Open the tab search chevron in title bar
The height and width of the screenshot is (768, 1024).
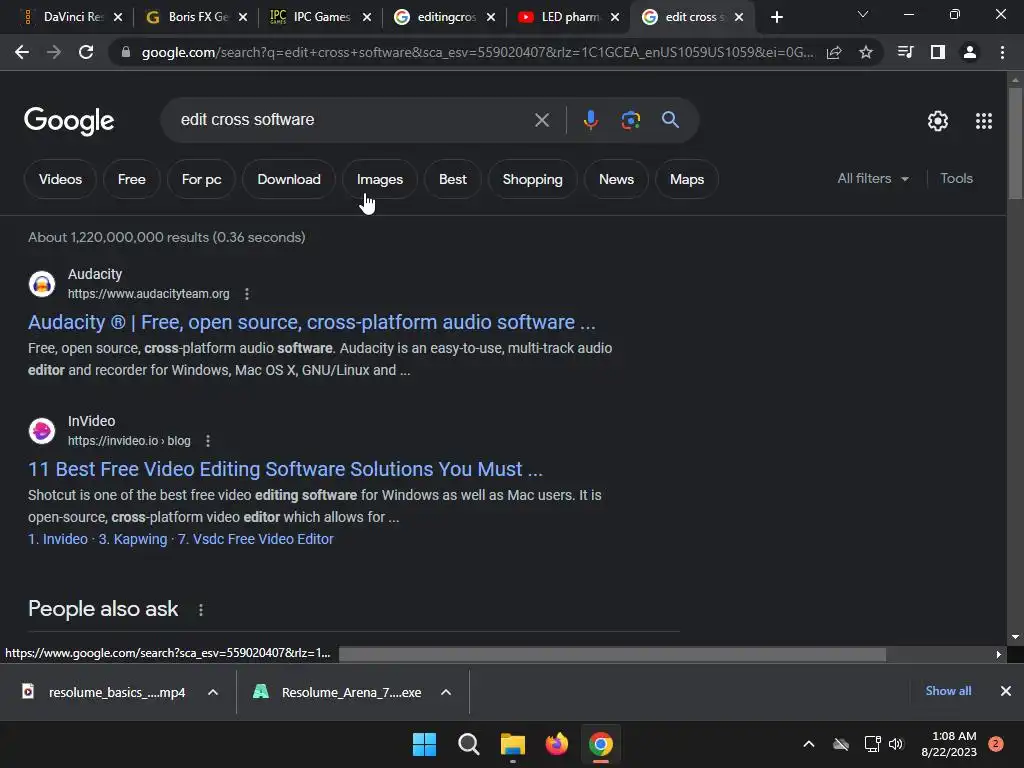coord(863,14)
